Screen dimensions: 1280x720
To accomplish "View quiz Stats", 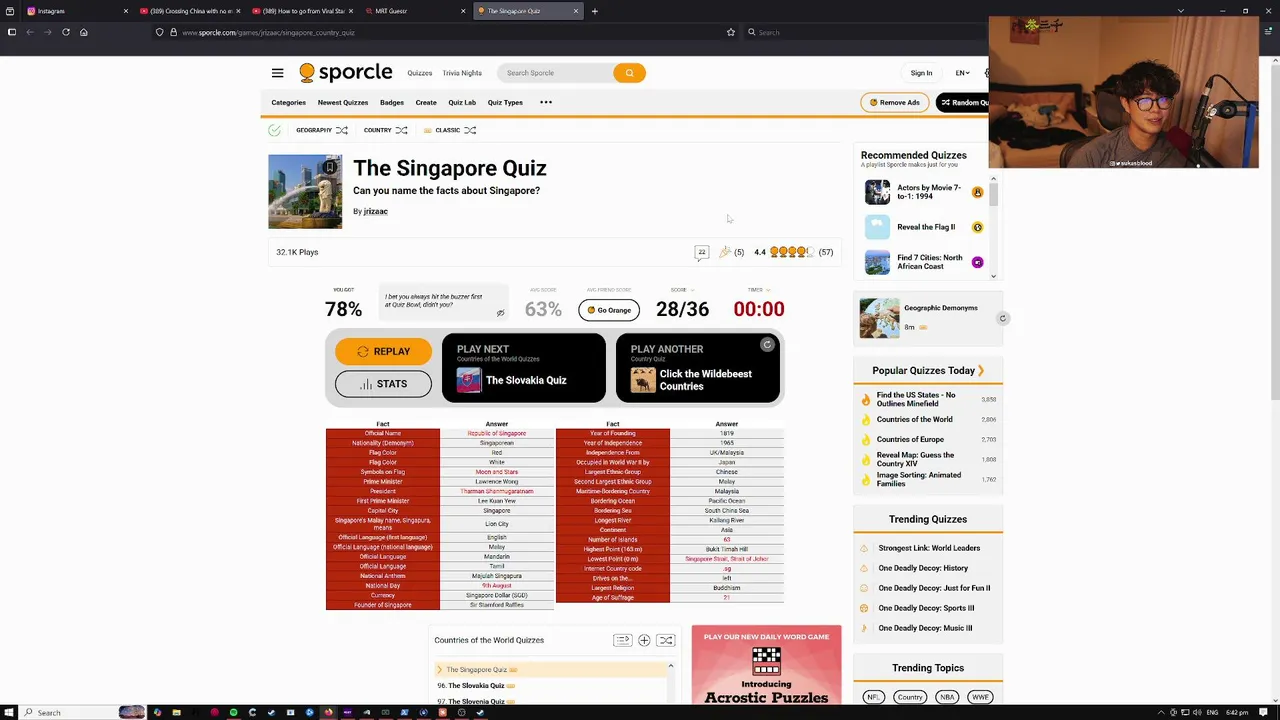I will pyautogui.click(x=383, y=384).
